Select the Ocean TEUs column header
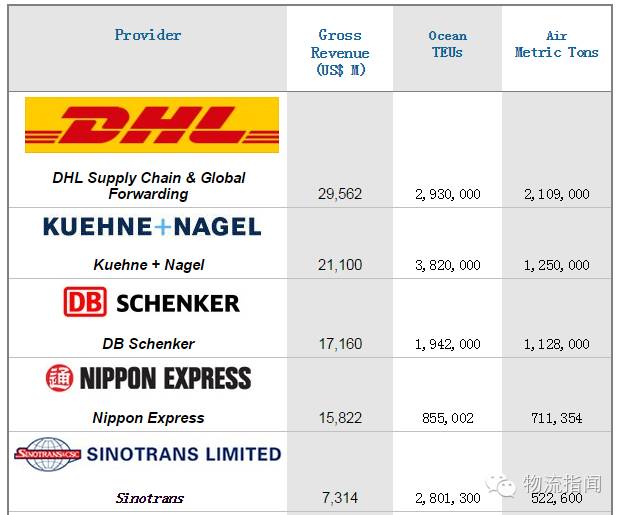The height and width of the screenshot is (515, 623). (447, 44)
